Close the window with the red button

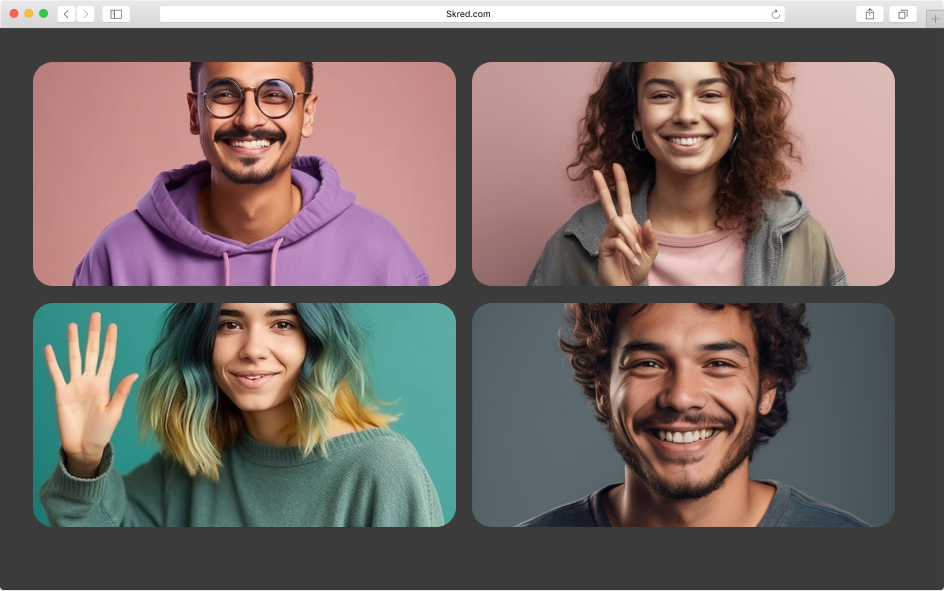[x=14, y=13]
